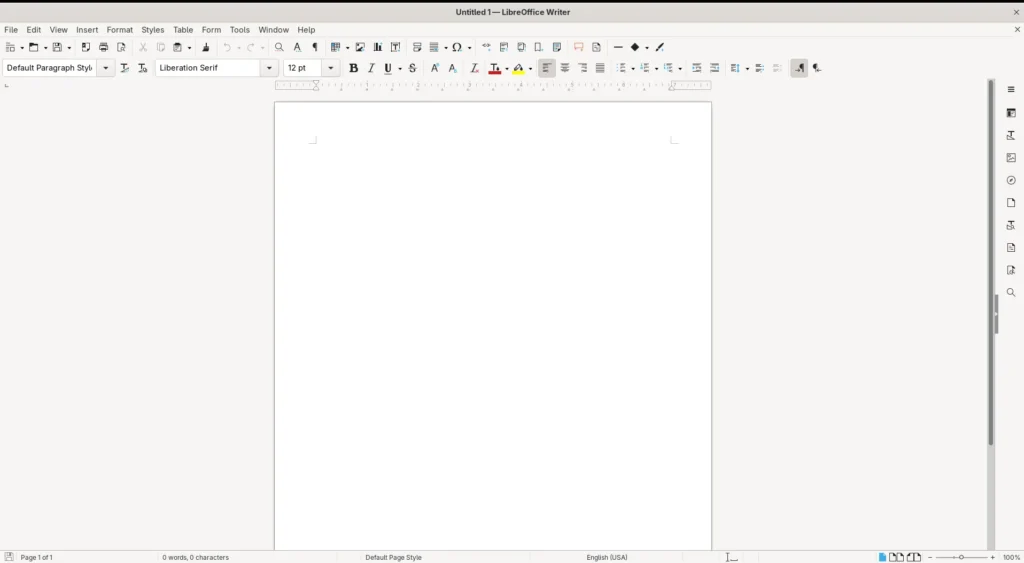
Task: Click the 100% zoom level indicator
Action: tap(1012, 557)
